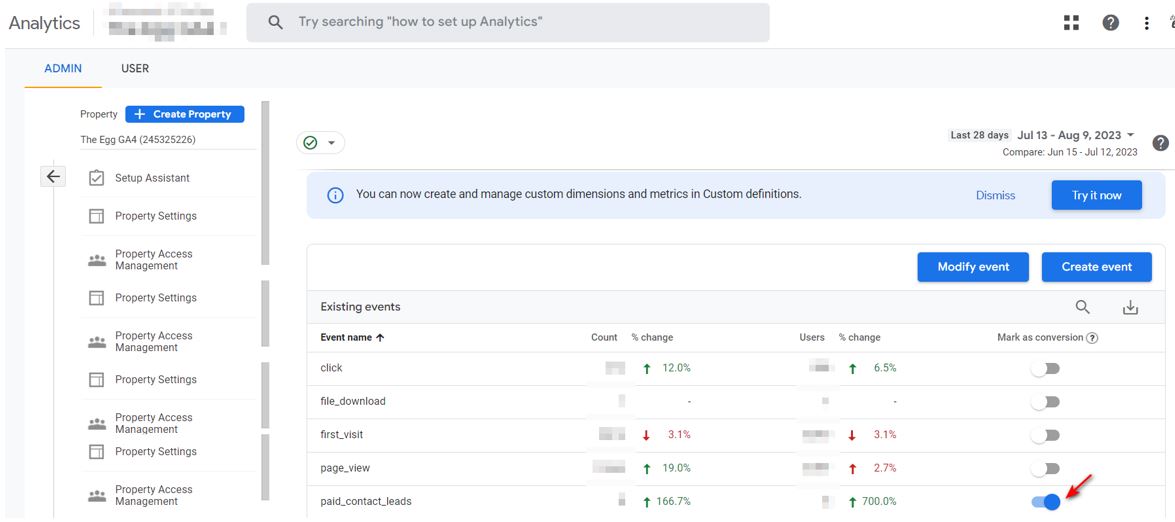Select the click event name
Image resolution: width=1175 pixels, height=522 pixels.
pos(331,368)
